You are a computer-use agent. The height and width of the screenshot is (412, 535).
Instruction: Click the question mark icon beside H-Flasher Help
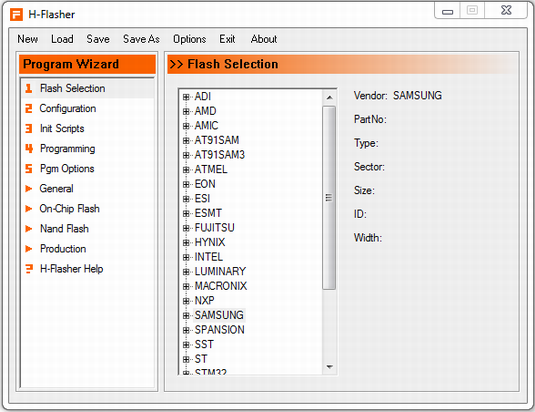[29, 269]
